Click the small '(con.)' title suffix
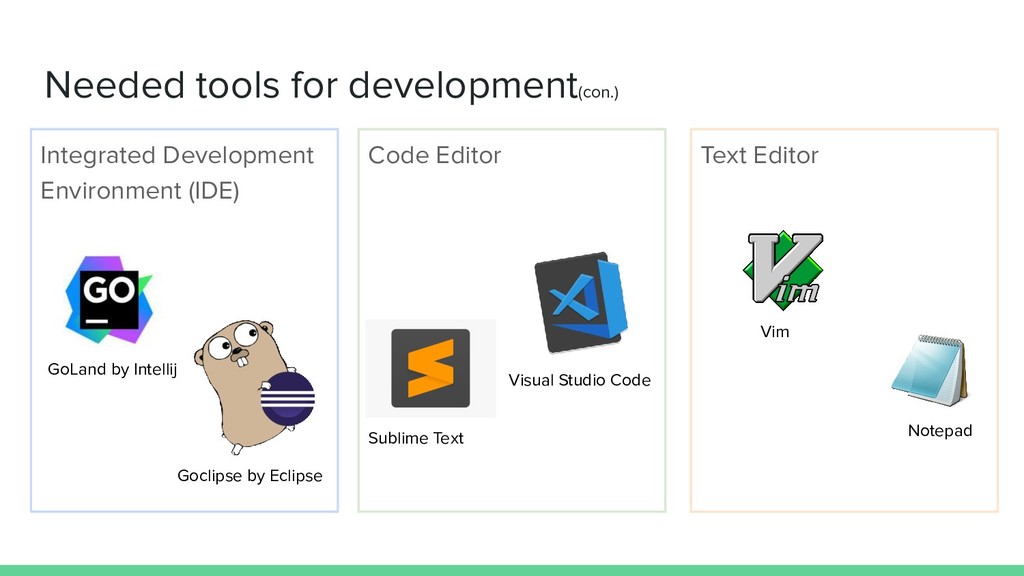Viewport: 1024px width, 576px height. pos(598,92)
